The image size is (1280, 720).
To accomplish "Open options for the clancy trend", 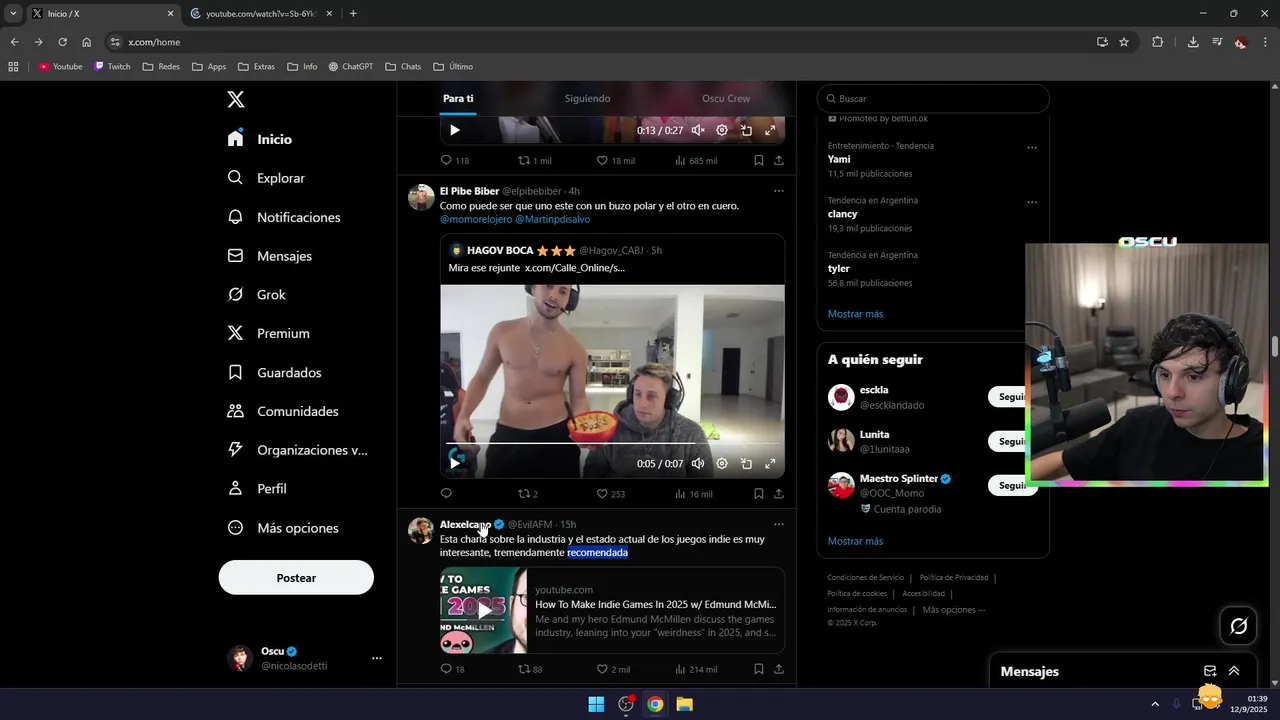I will coord(1032,202).
